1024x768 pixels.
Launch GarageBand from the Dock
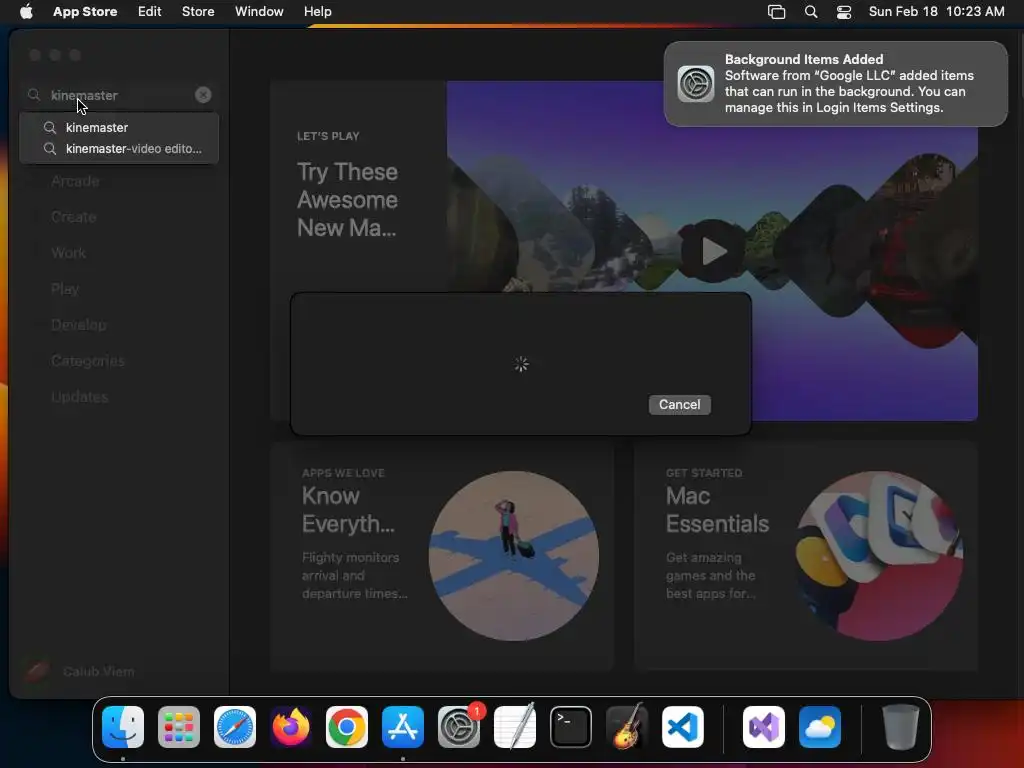[627, 727]
